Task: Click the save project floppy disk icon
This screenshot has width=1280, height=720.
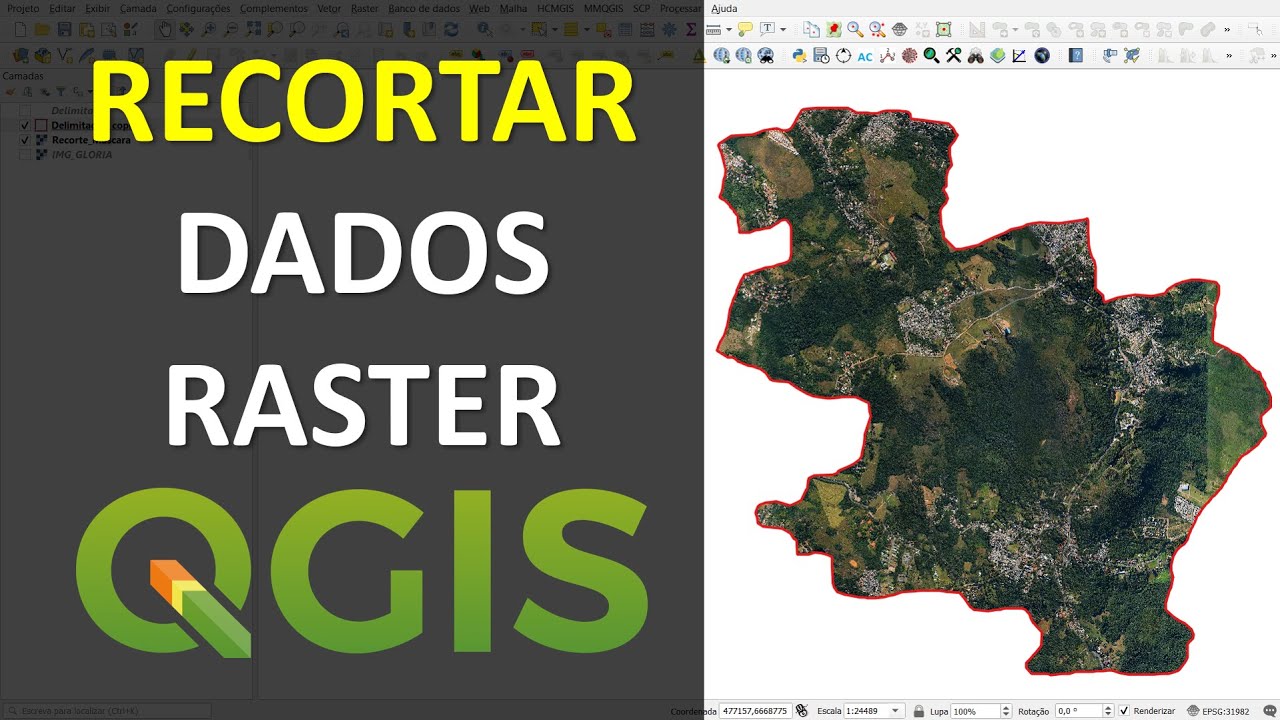Action: pos(64,30)
